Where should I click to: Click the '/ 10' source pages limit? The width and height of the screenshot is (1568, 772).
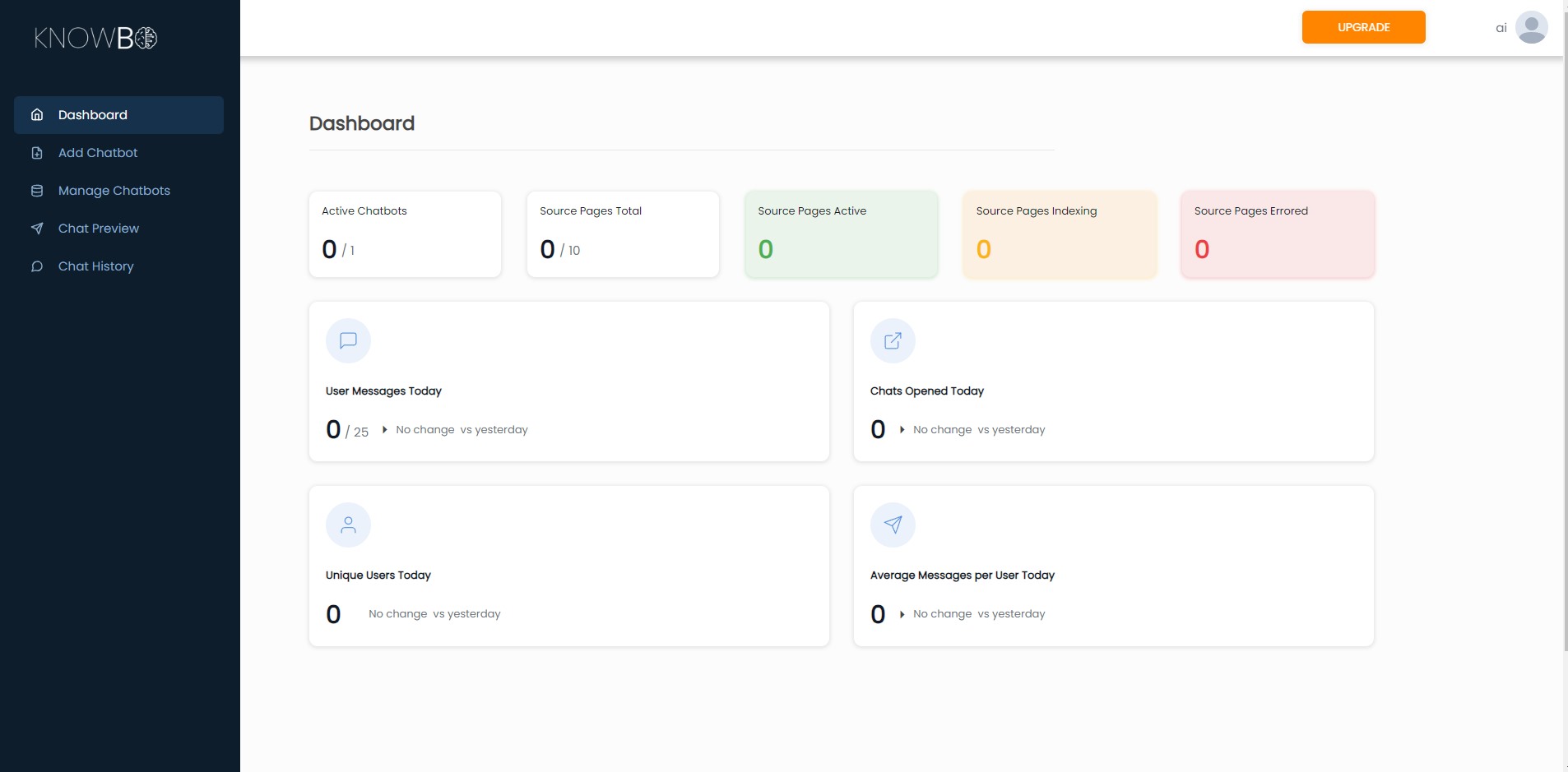(x=570, y=250)
